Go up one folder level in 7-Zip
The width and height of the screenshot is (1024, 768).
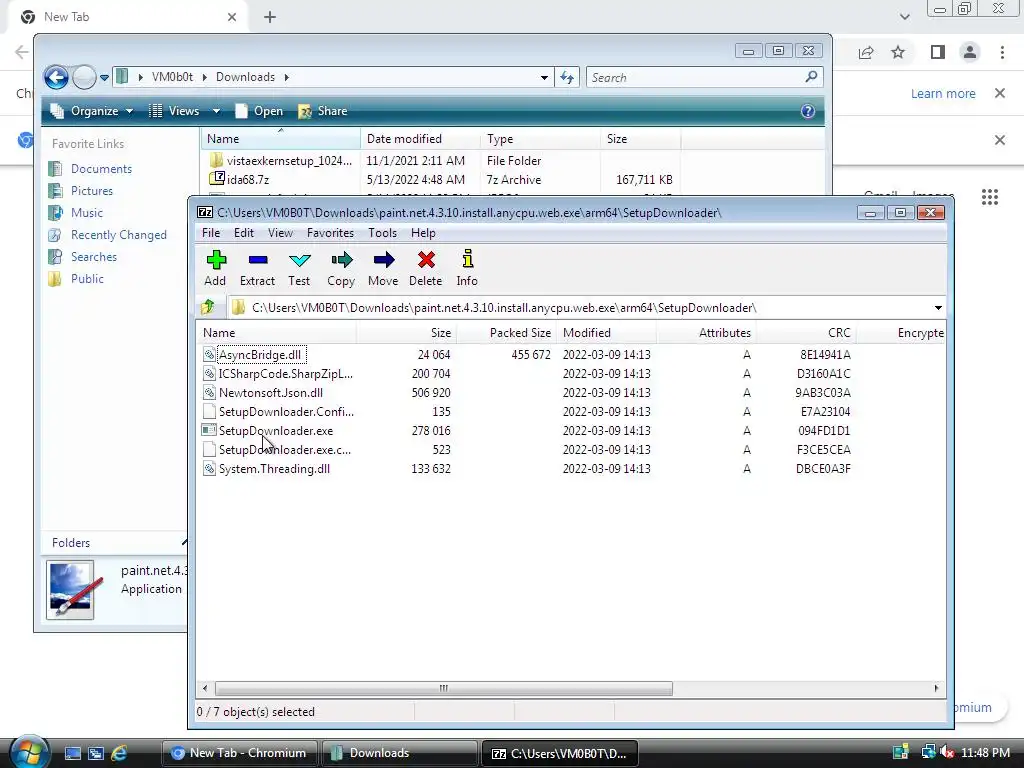pyautogui.click(x=208, y=307)
